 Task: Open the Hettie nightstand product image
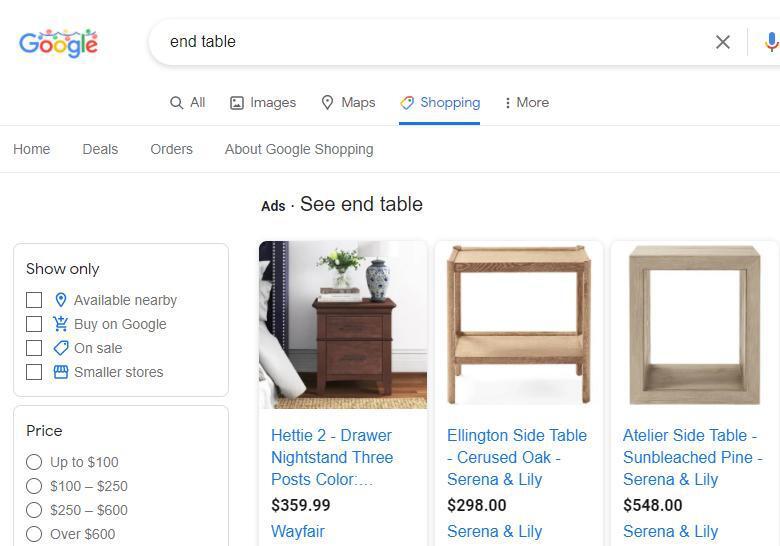point(343,325)
